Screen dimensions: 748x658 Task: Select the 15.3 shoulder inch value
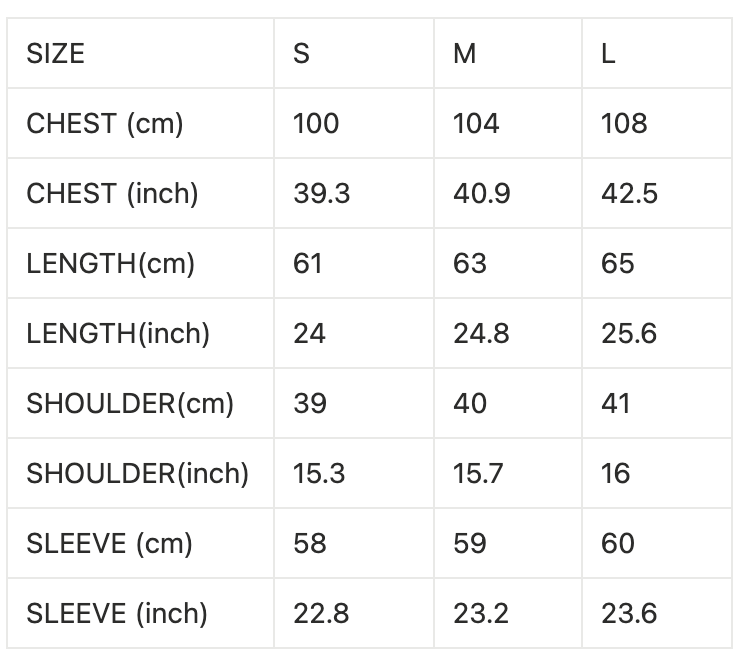coord(319,473)
